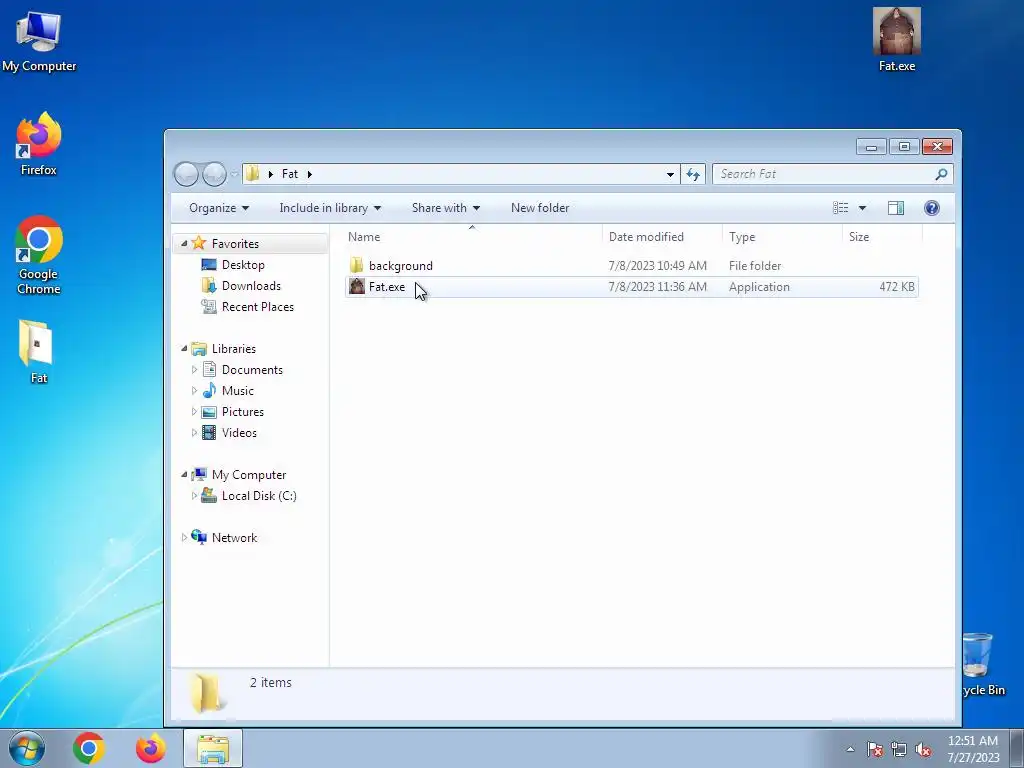Expand the Music library
The height and width of the screenshot is (768, 1024).
click(194, 391)
